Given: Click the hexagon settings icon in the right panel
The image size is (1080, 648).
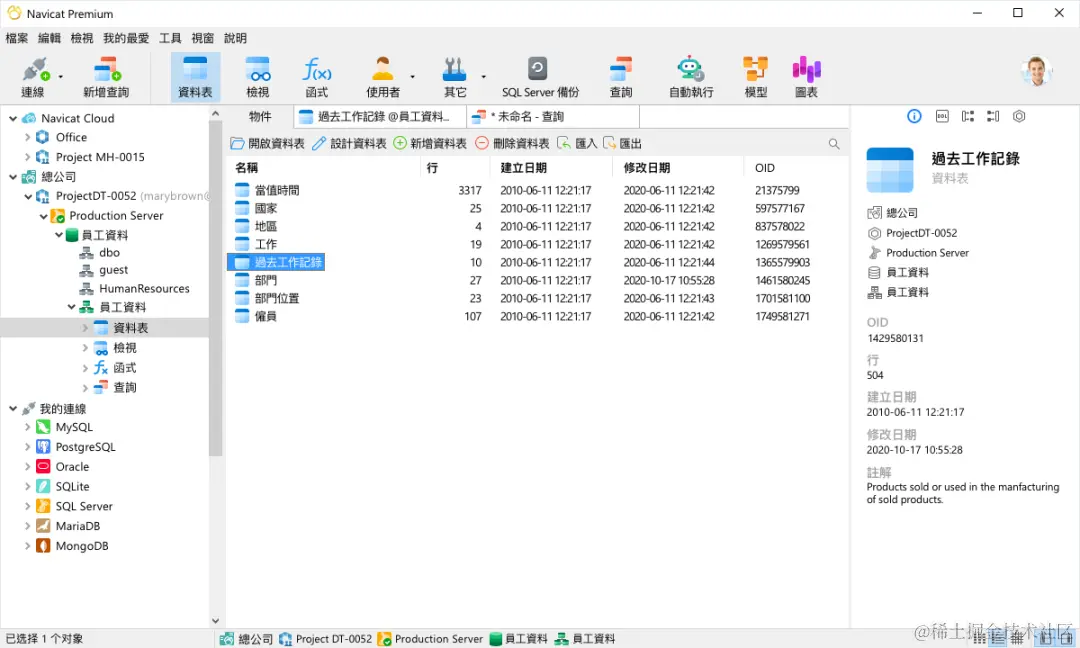Looking at the screenshot, I should (1019, 116).
